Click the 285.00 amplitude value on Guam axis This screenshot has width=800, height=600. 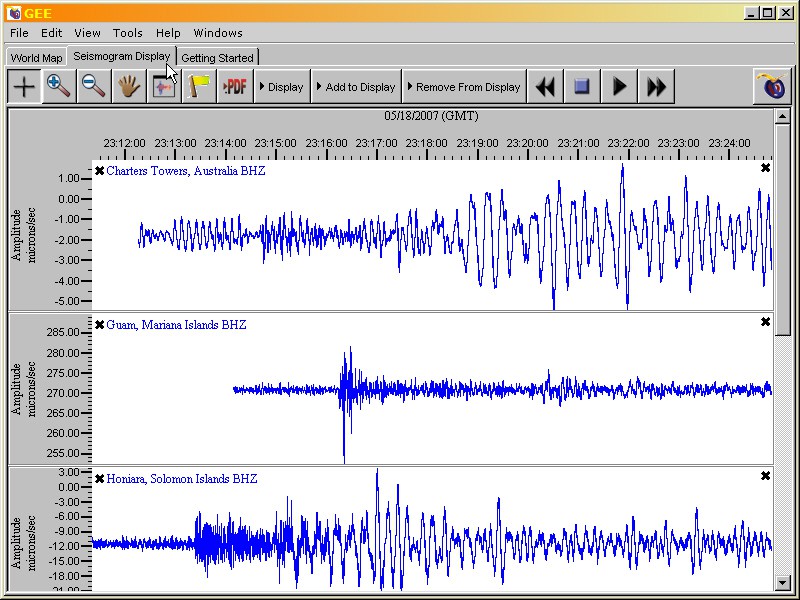[63, 333]
